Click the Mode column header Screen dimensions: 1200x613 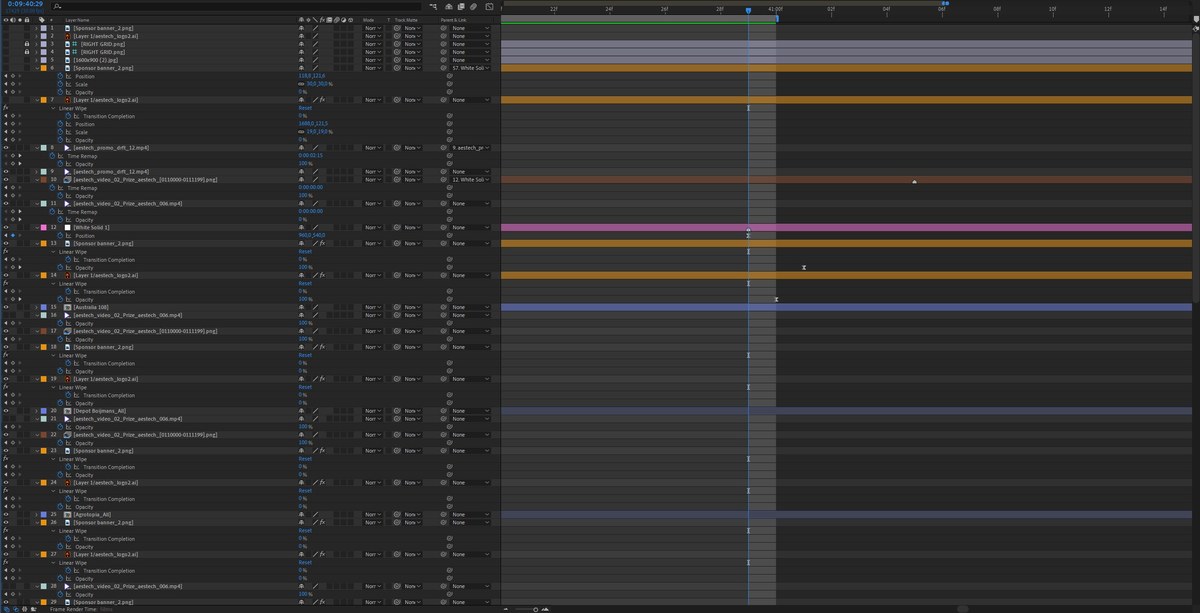[x=369, y=20]
